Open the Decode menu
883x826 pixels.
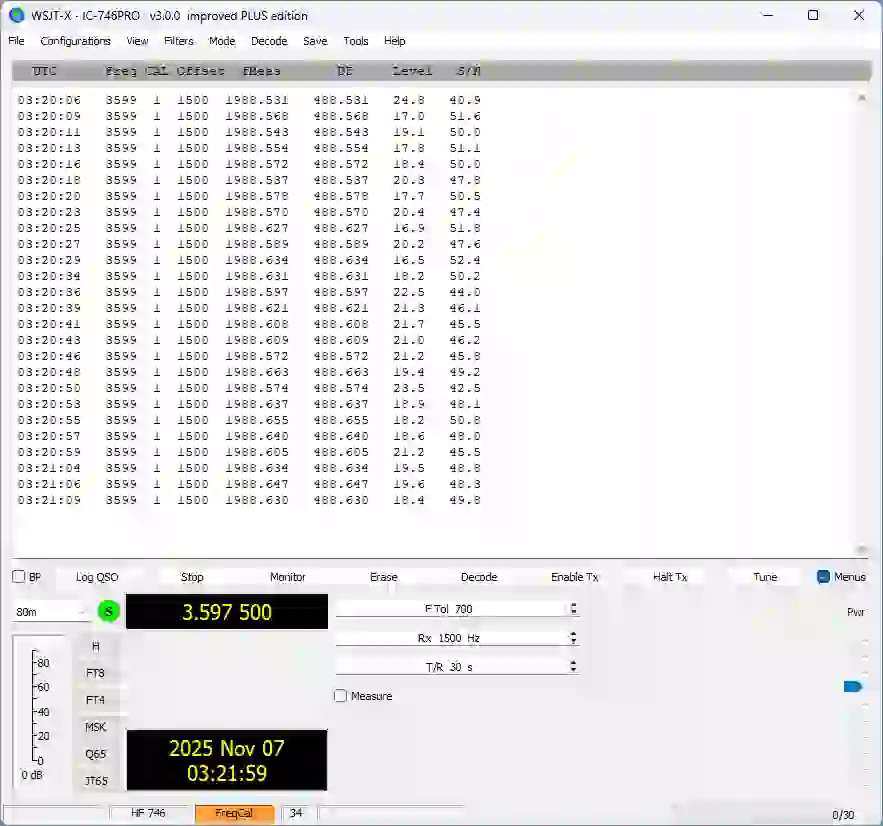click(269, 41)
